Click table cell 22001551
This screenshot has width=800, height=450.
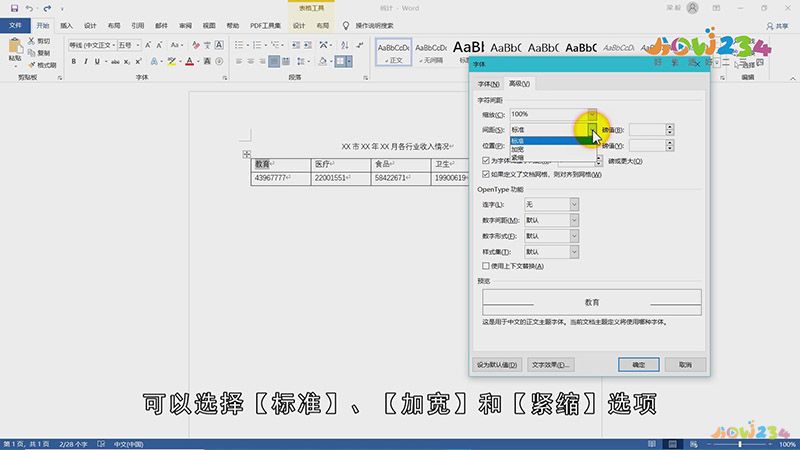point(340,178)
